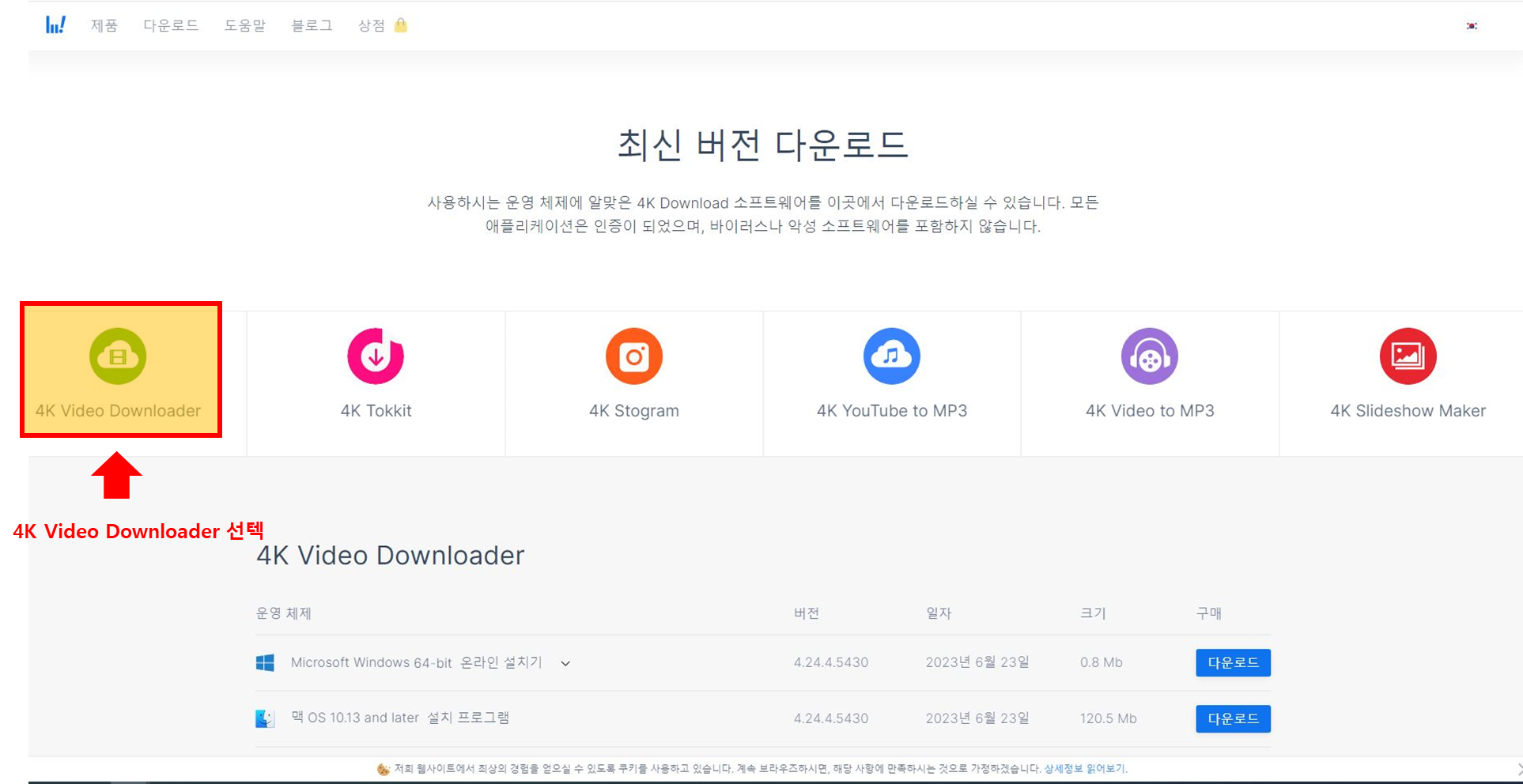
Task: Open the 블로그 menu item
Action: pos(312,25)
